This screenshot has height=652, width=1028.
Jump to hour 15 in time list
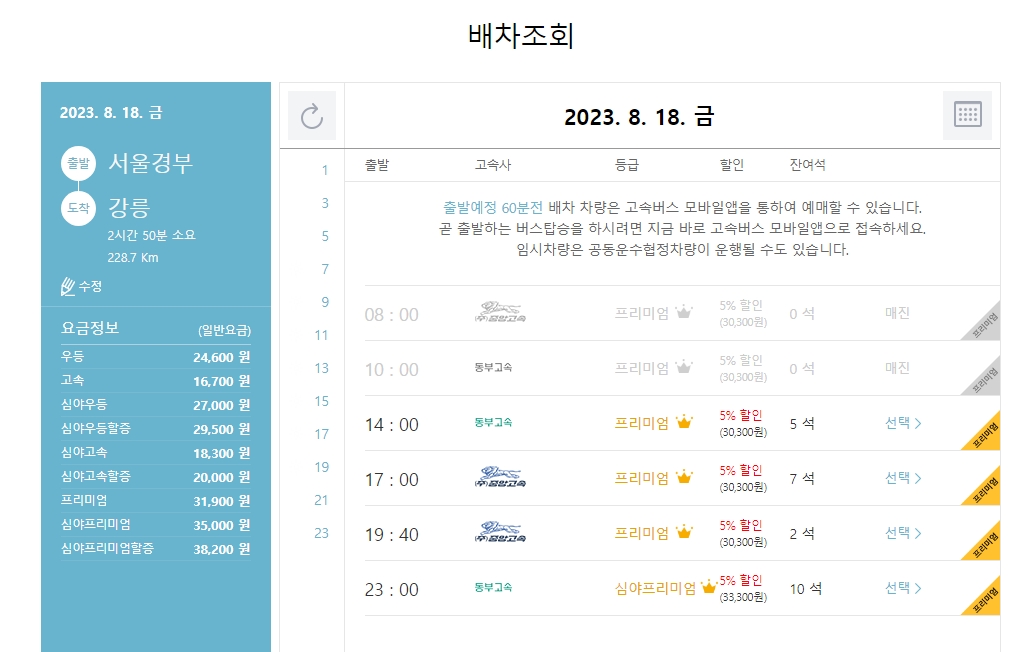pos(321,401)
